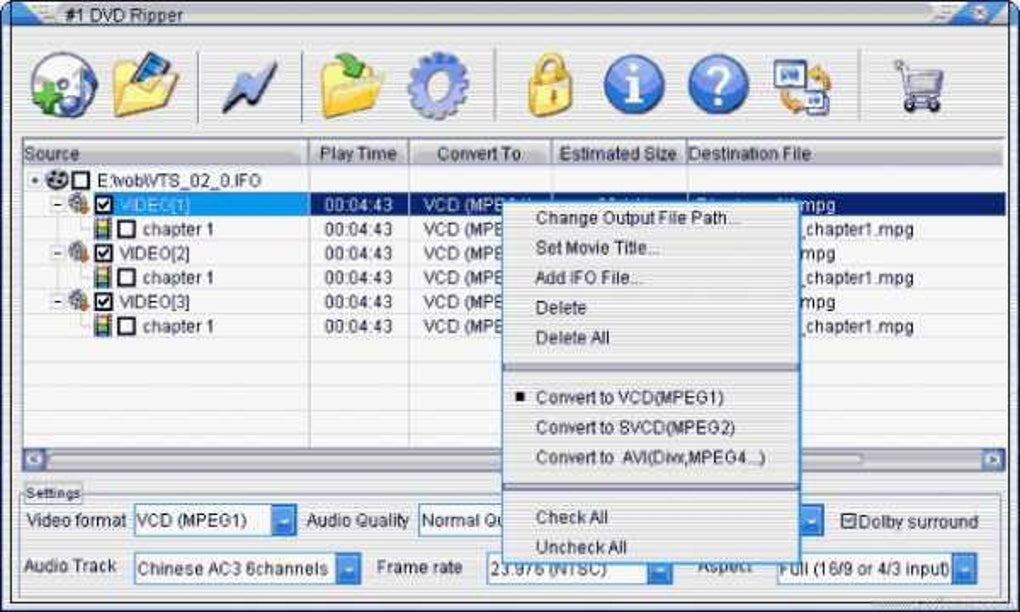
Task: Select Convert to AVI(Divx,MPEG4...) menu entry
Action: click(651, 457)
